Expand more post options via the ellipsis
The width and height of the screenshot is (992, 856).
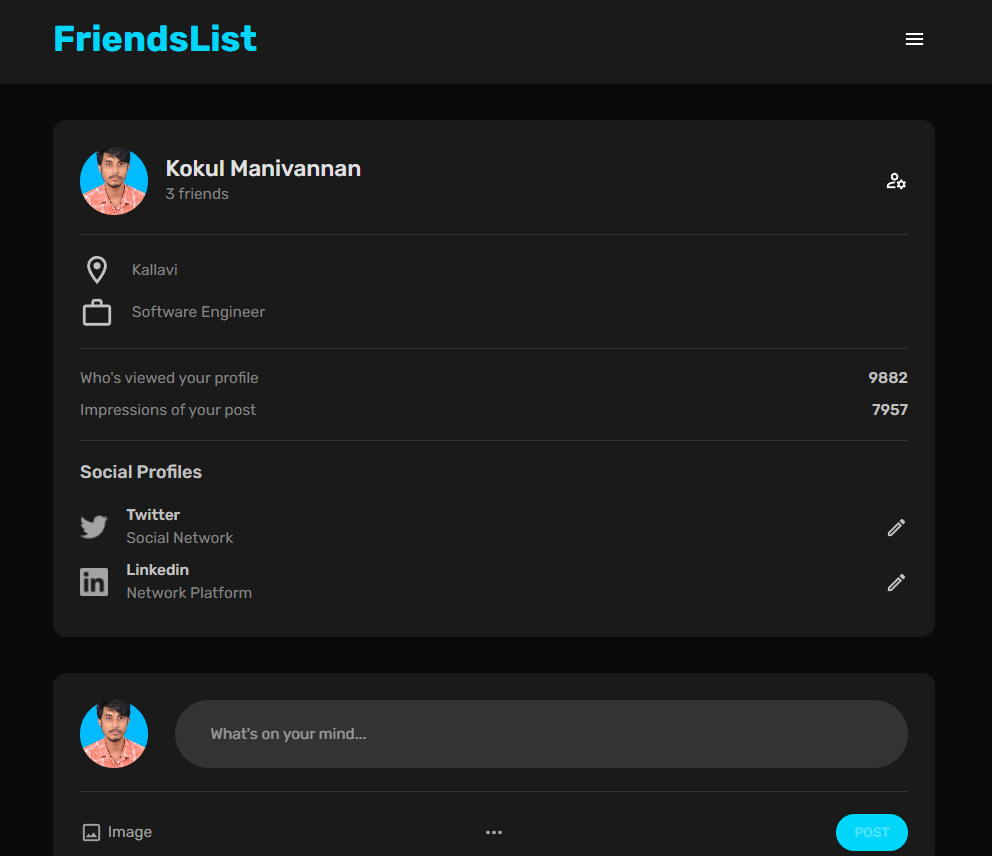tap(494, 832)
